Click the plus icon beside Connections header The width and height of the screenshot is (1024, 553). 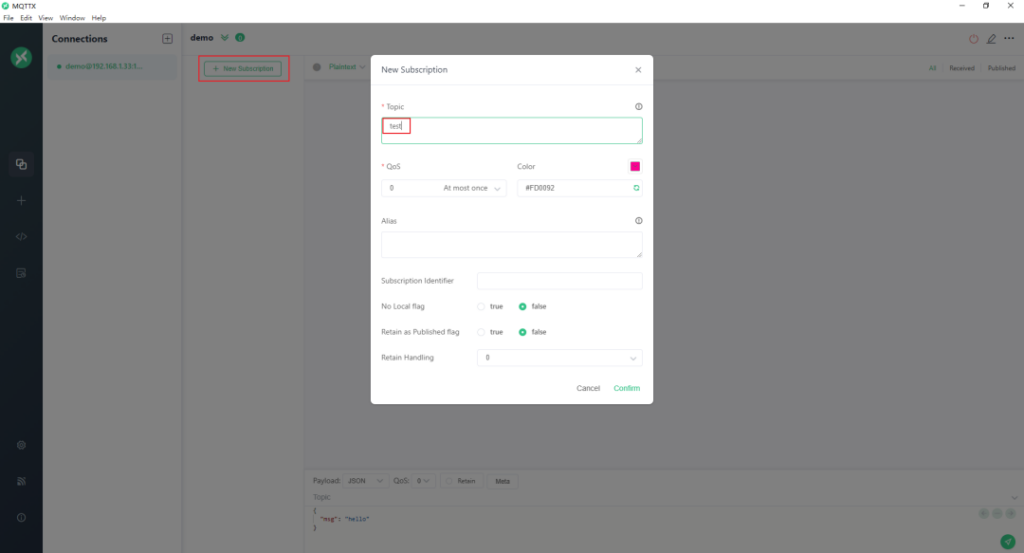tap(167, 39)
